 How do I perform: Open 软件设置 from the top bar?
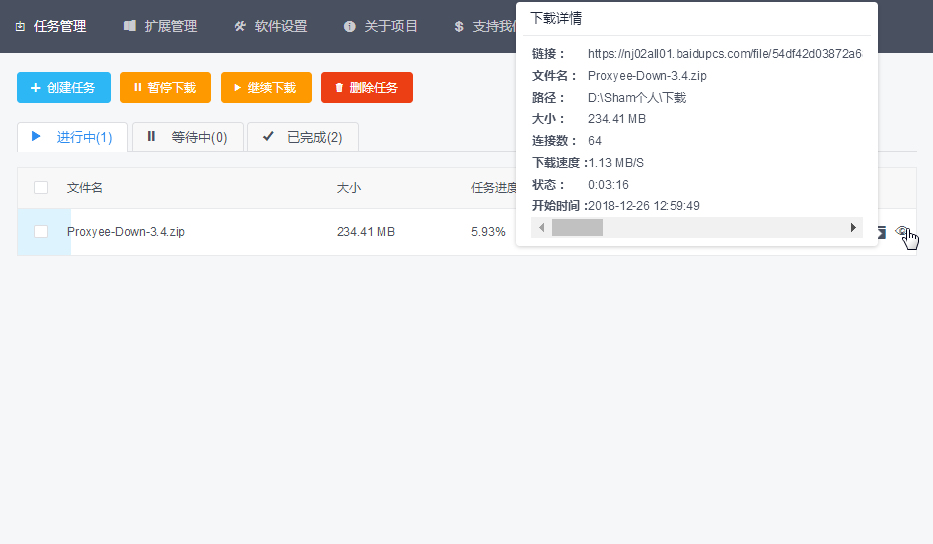click(x=271, y=26)
